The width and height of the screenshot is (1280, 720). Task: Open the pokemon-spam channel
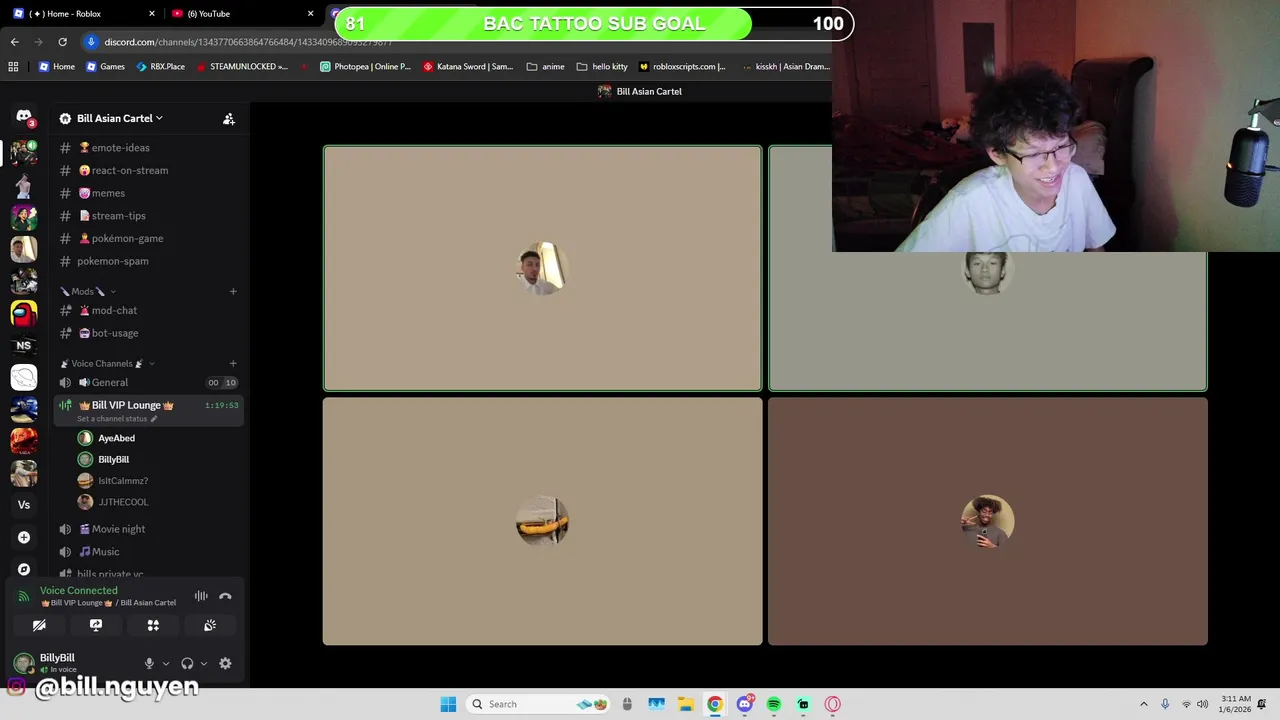coord(149,261)
